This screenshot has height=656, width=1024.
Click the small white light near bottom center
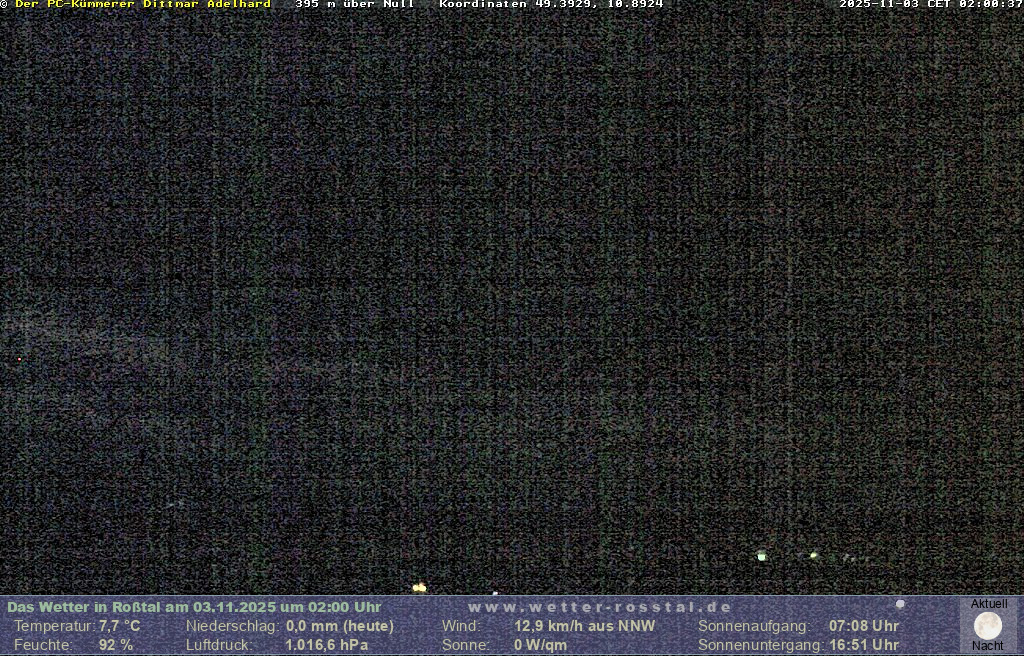click(x=495, y=593)
